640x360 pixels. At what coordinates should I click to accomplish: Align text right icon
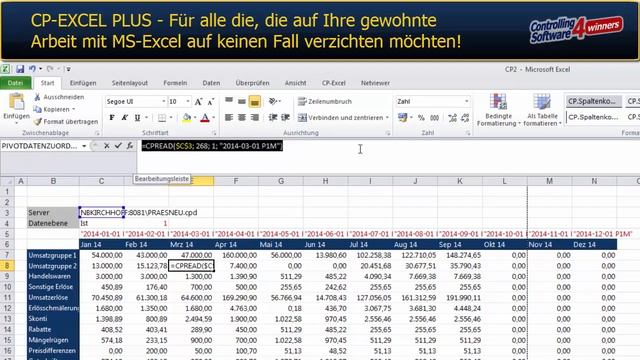(x=255, y=118)
